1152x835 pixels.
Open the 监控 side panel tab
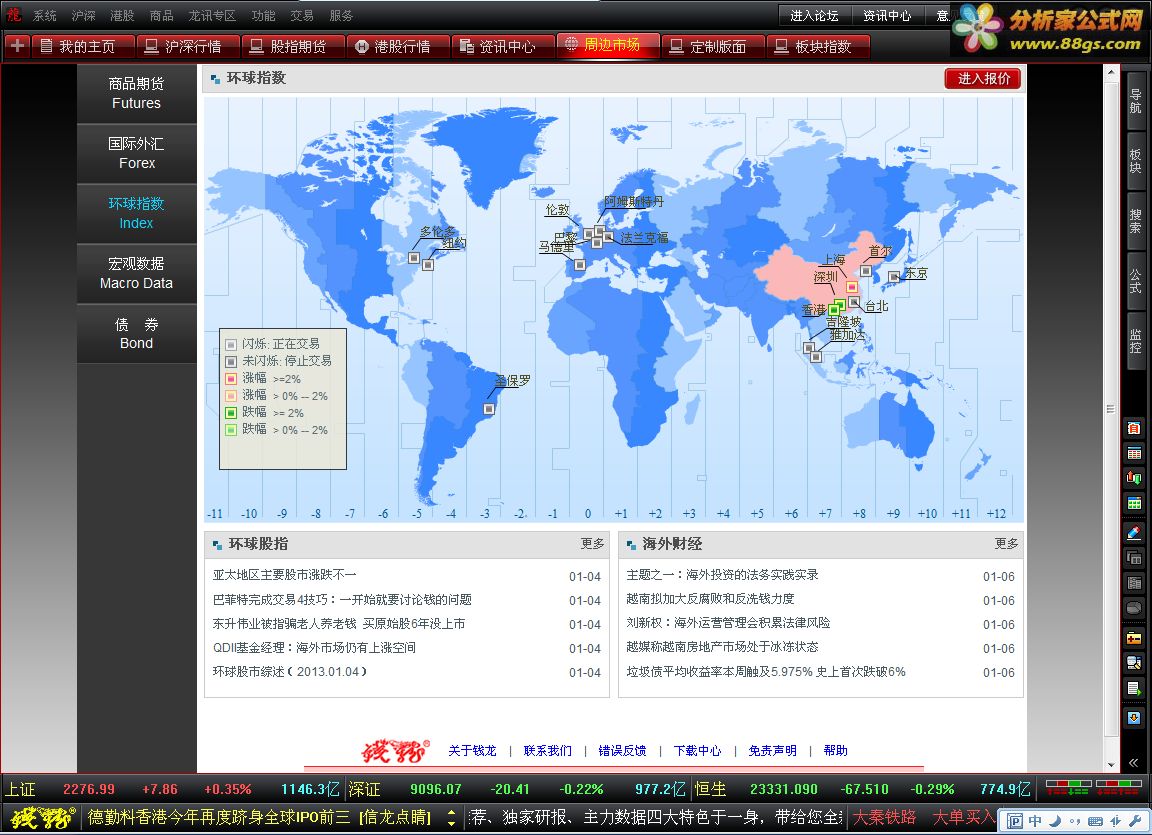1135,341
